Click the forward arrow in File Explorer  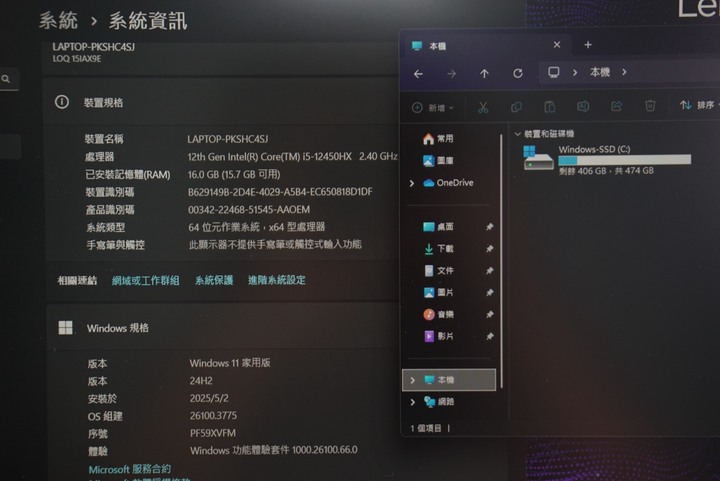click(x=451, y=73)
